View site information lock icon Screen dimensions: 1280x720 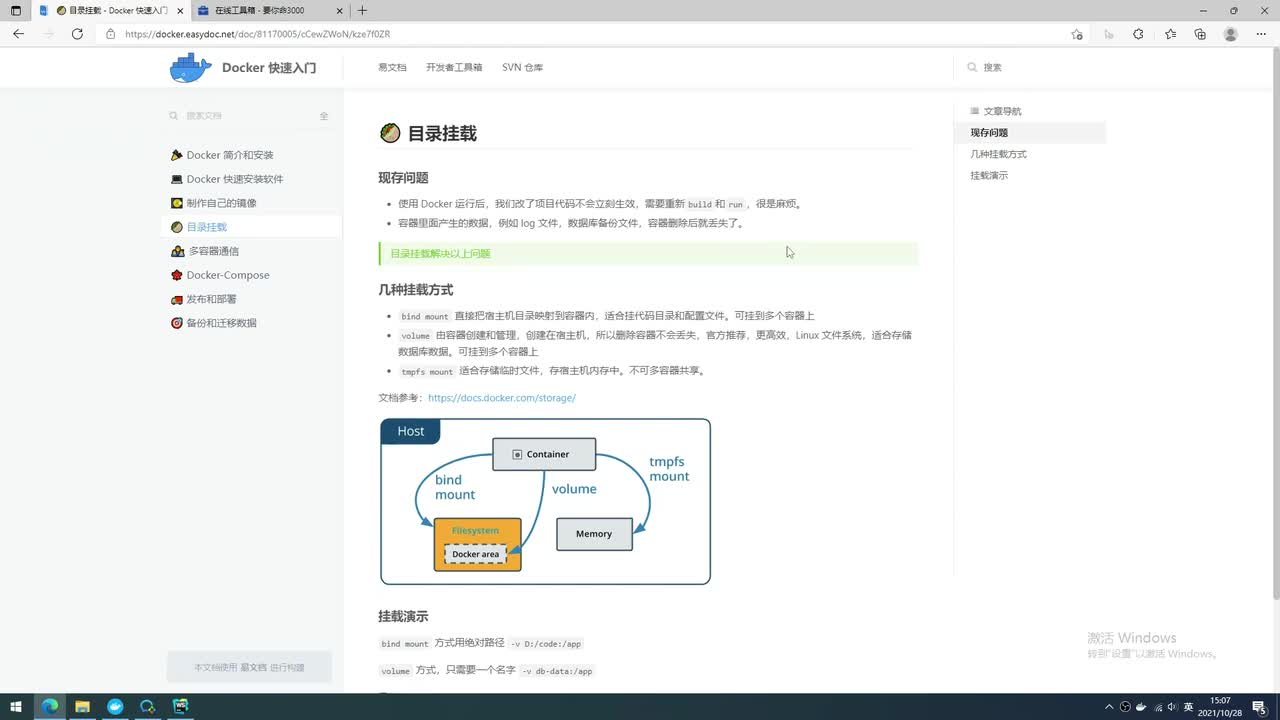(x=111, y=34)
